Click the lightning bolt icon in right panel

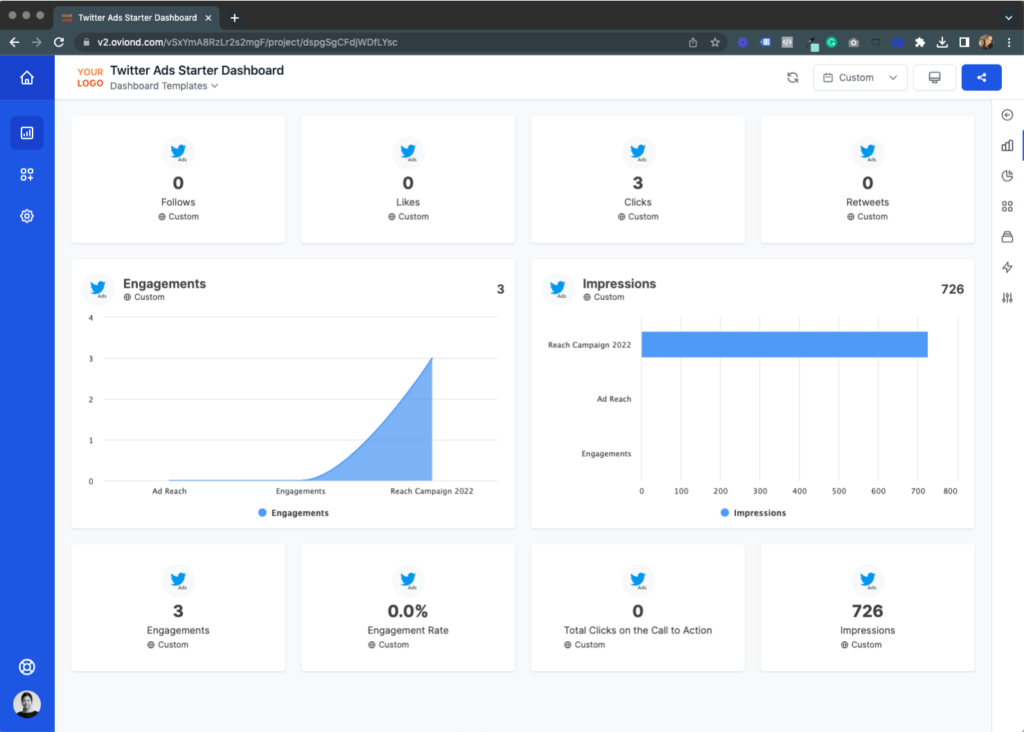[x=1008, y=268]
